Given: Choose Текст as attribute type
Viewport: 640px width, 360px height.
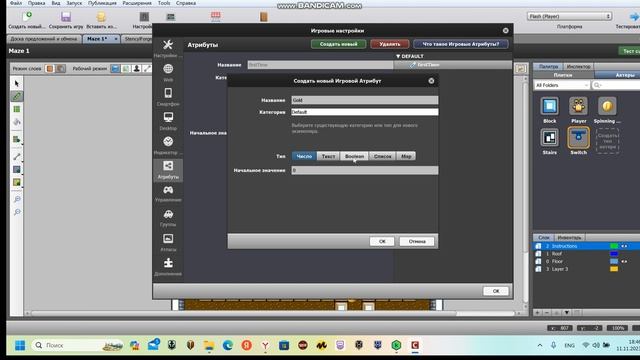Looking at the screenshot, I should (328, 156).
